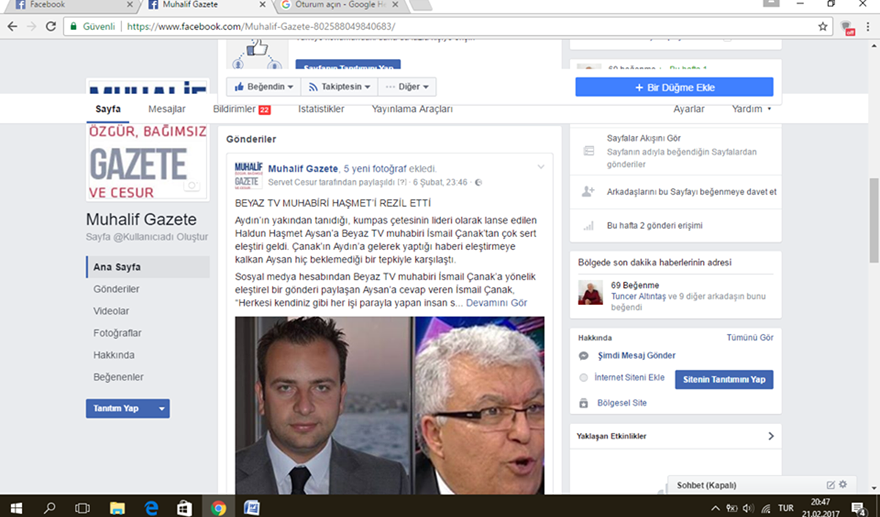Expand the Tanıtım Yap dropdown button

[127, 408]
